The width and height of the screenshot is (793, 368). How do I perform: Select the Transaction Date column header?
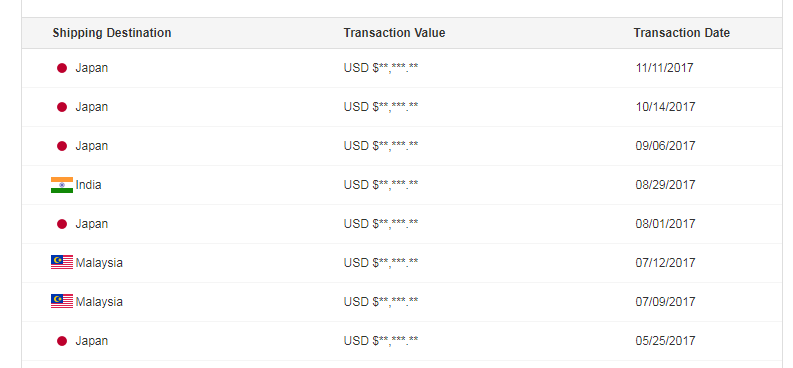(x=682, y=33)
